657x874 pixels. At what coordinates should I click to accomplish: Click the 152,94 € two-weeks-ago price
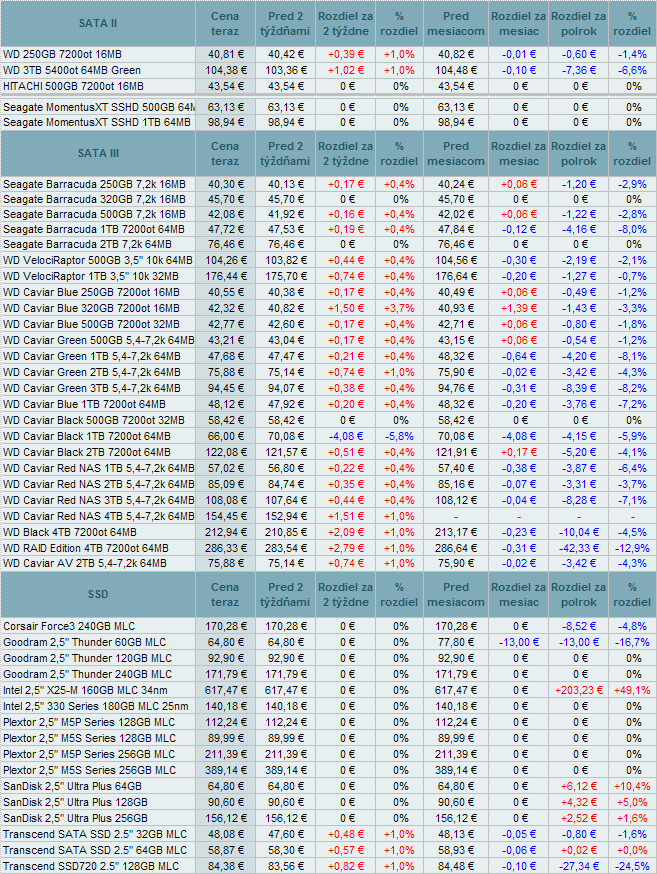pyautogui.click(x=285, y=516)
